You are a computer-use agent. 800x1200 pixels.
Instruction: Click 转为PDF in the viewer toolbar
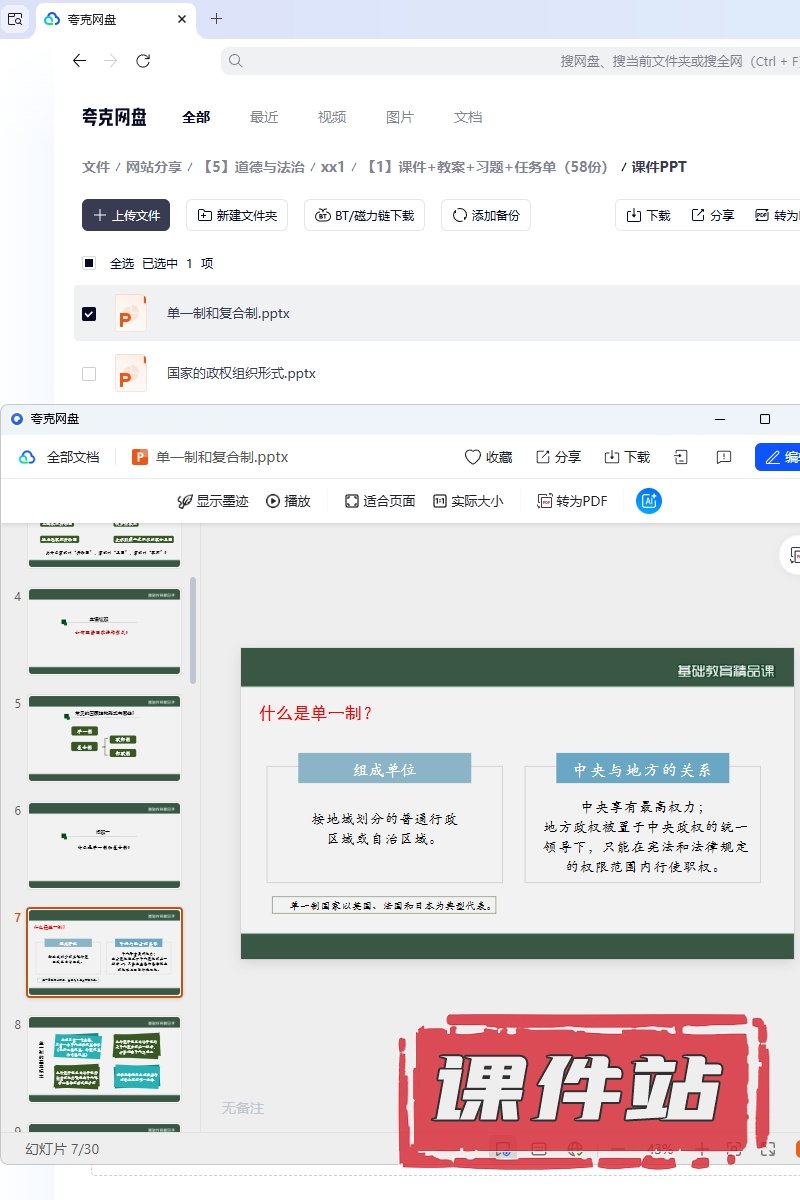tap(572, 501)
